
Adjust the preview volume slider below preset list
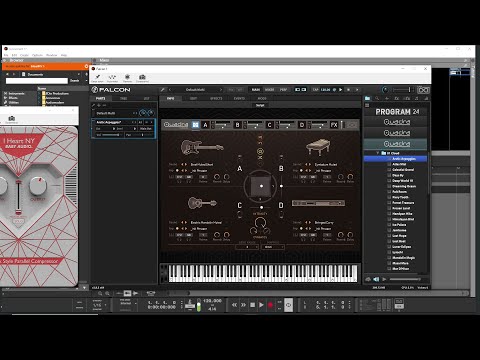coord(405,279)
